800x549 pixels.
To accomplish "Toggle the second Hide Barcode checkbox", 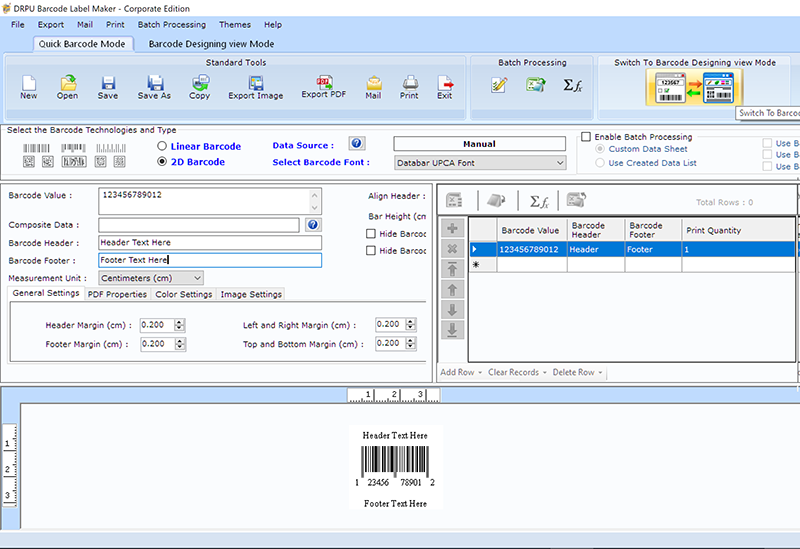I will pos(371,251).
